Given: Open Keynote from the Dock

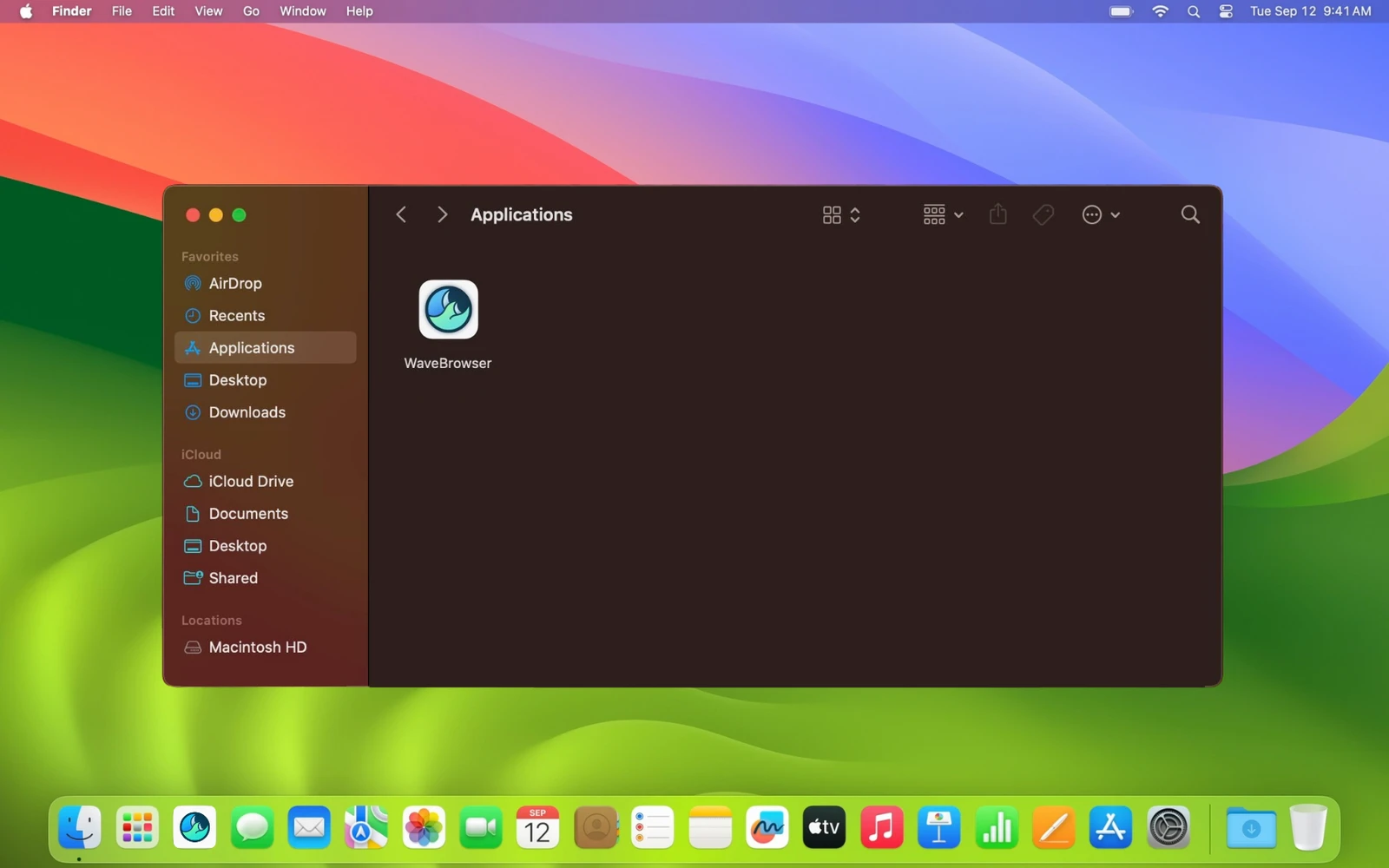Looking at the screenshot, I should point(939,827).
